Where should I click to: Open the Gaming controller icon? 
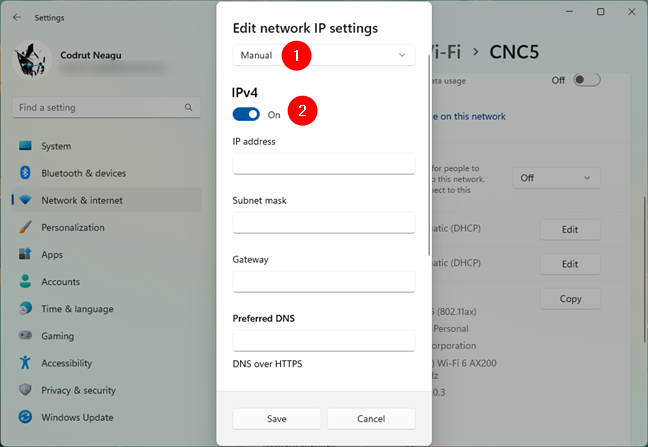(25, 336)
